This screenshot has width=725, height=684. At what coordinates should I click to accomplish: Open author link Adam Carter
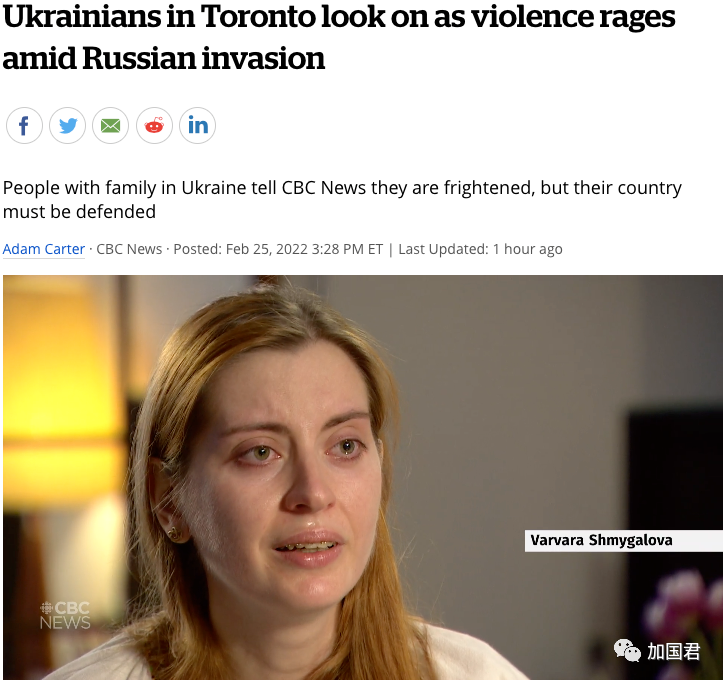(44, 249)
